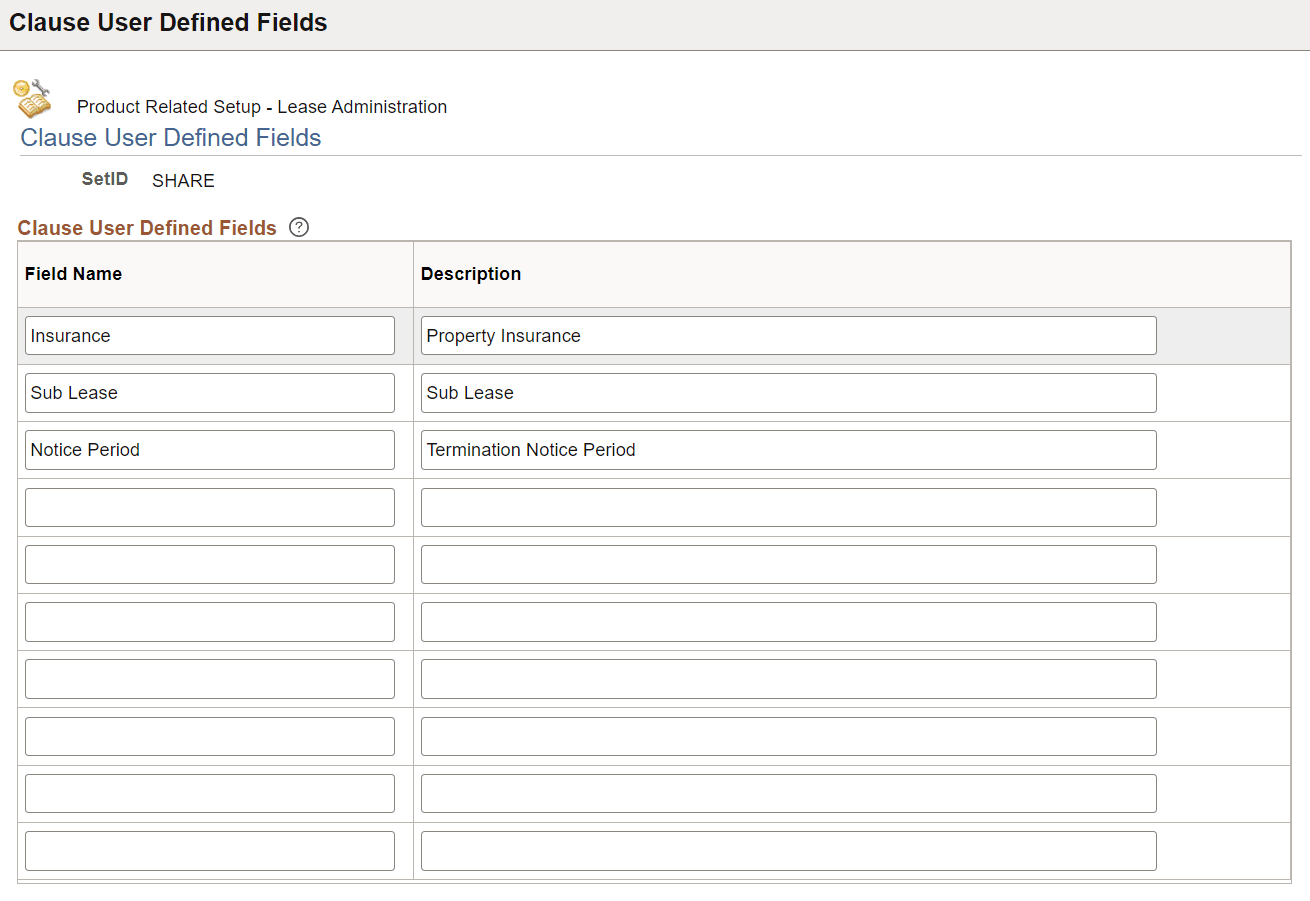
Task: Click the Property Insurance description field
Action: 789,335
